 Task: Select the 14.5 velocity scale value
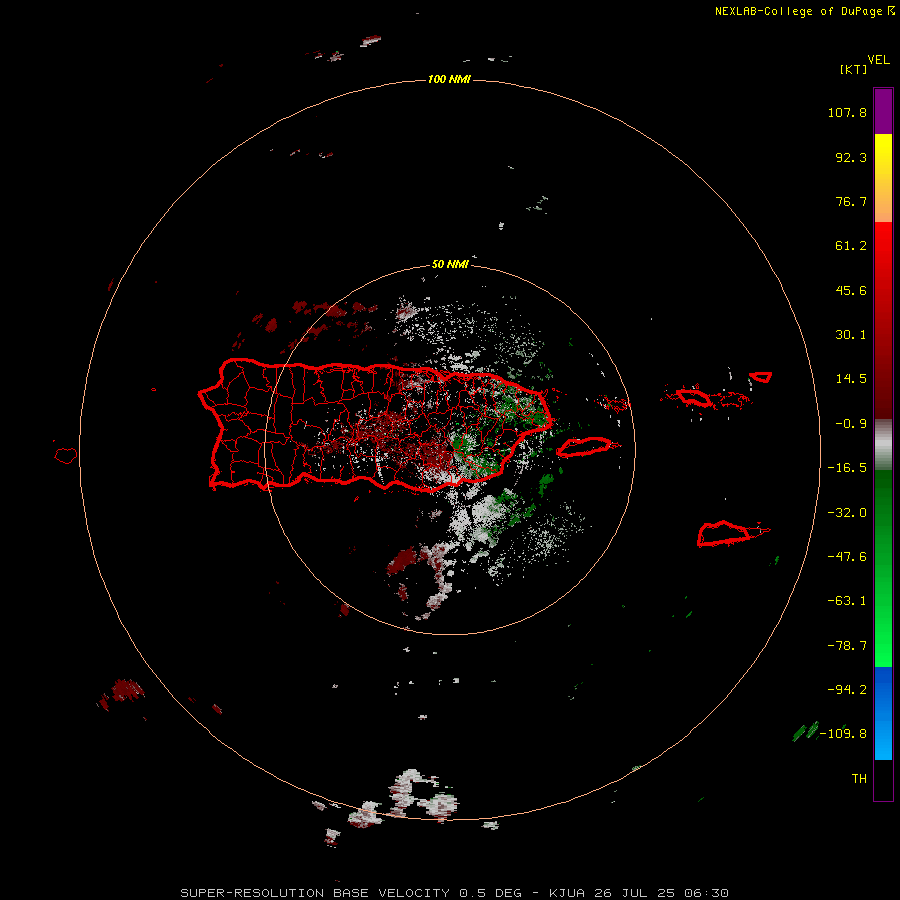tap(851, 379)
